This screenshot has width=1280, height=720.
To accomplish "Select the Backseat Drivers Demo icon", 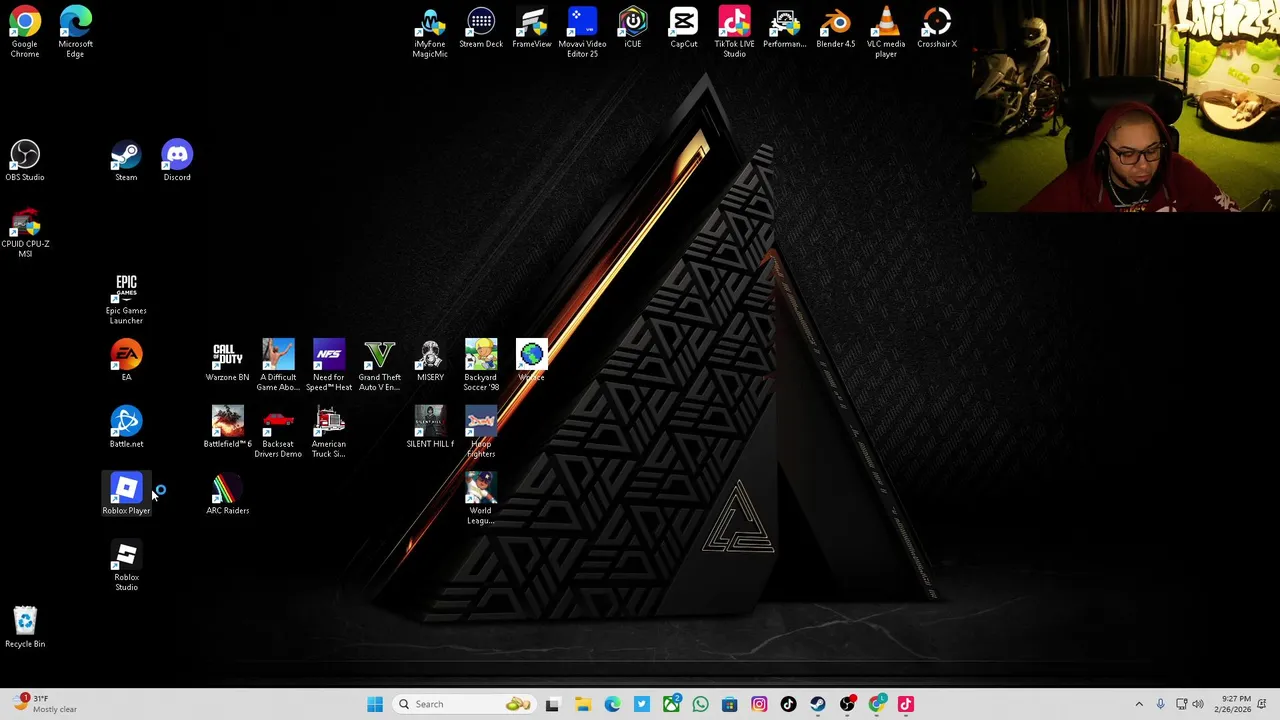I will 278,432.
